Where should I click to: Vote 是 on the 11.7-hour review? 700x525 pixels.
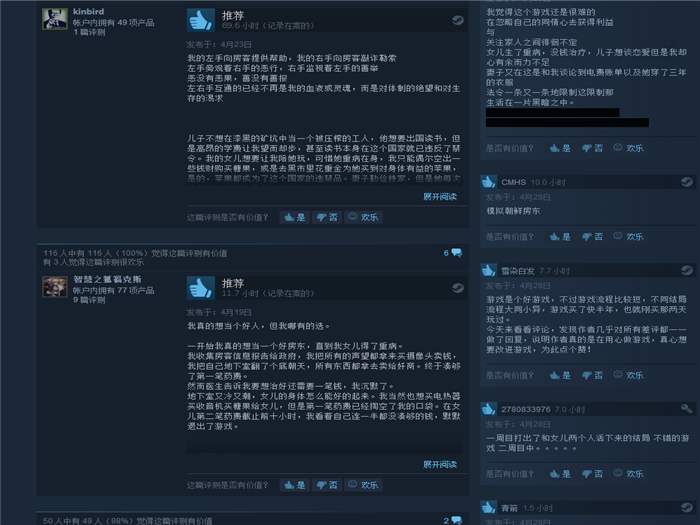click(x=295, y=485)
